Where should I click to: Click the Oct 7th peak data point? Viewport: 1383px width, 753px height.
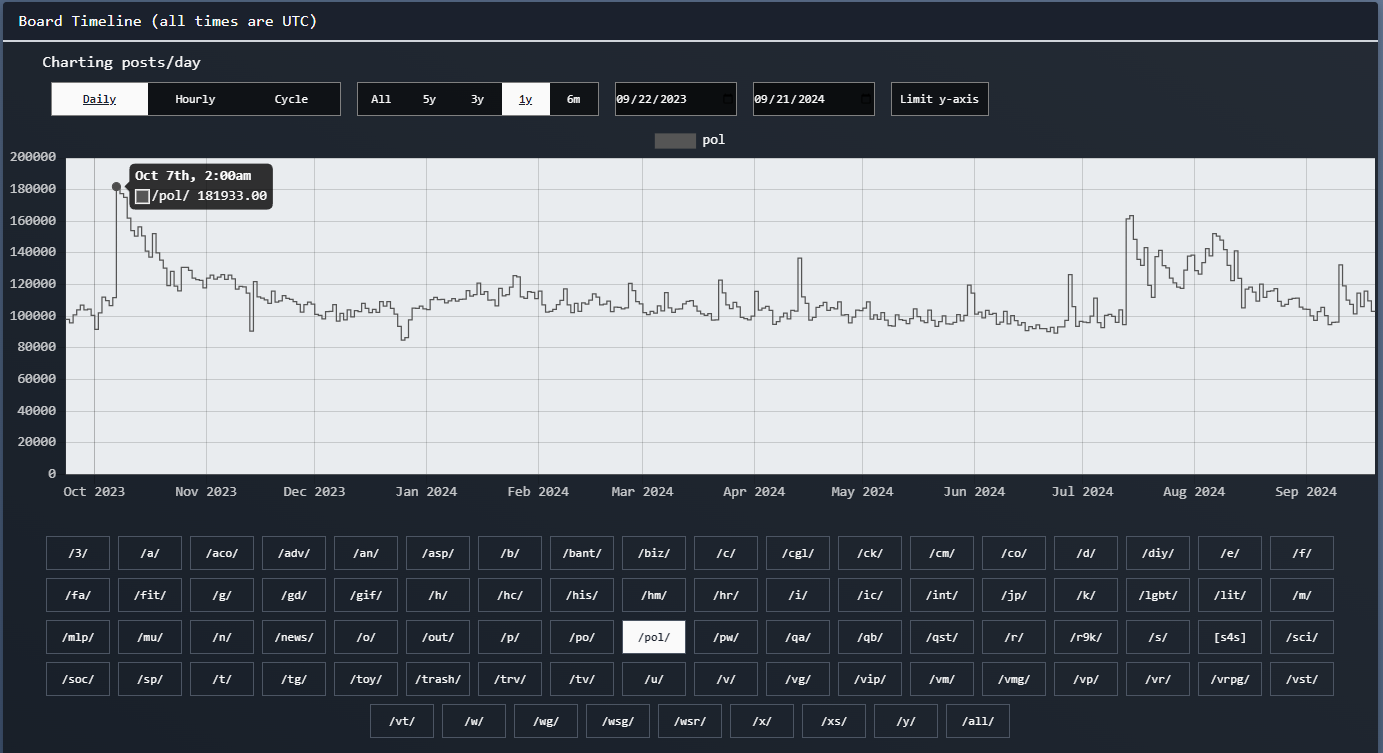coord(116,187)
